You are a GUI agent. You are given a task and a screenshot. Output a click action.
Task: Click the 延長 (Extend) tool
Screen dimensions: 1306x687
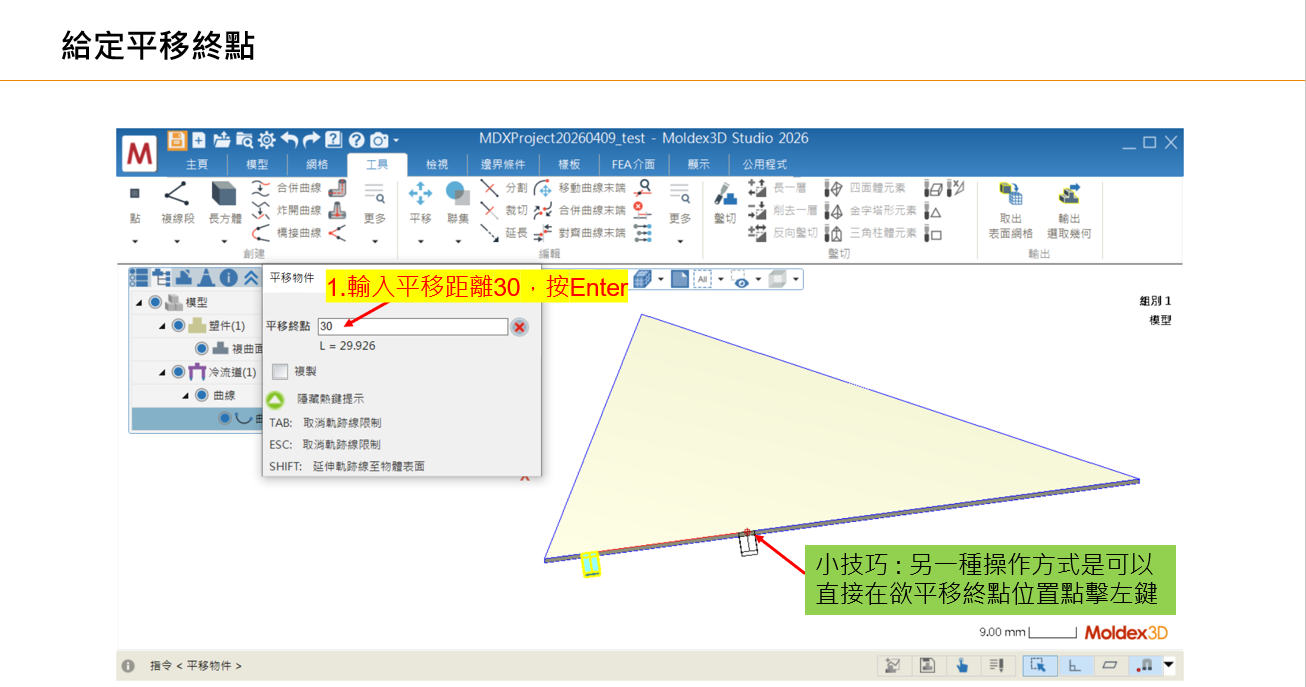pos(503,233)
